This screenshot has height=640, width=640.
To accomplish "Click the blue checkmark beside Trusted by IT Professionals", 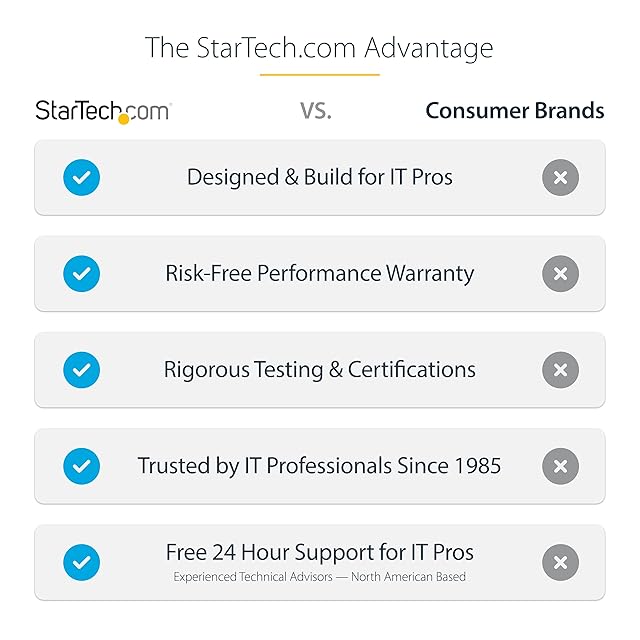I will [x=81, y=466].
